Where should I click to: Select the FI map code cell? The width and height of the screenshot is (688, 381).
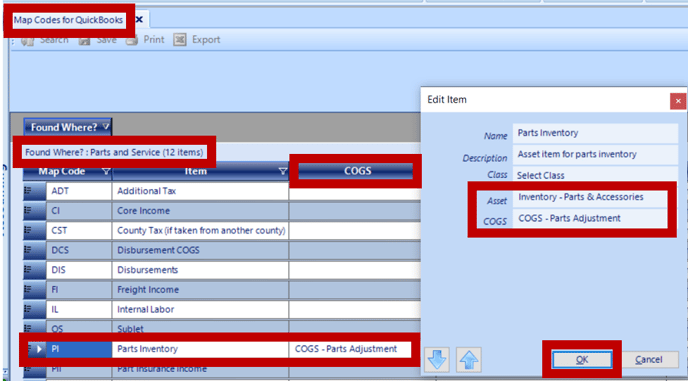79,290
